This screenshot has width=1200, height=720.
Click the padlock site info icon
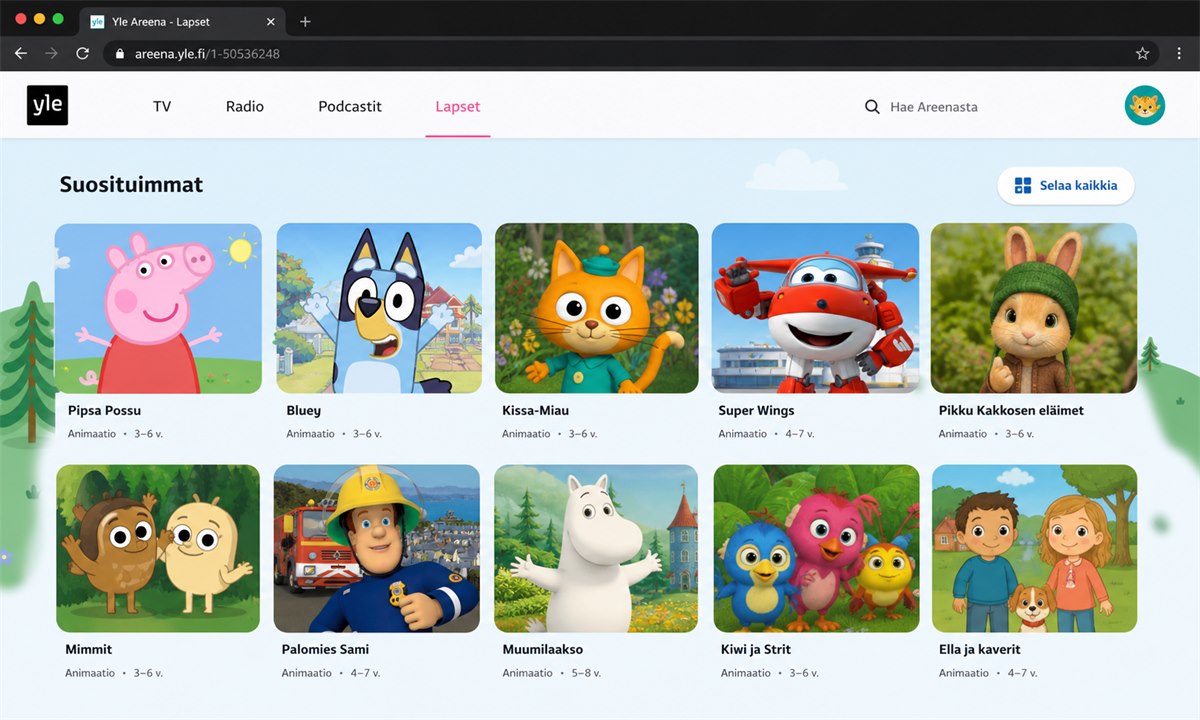click(120, 54)
